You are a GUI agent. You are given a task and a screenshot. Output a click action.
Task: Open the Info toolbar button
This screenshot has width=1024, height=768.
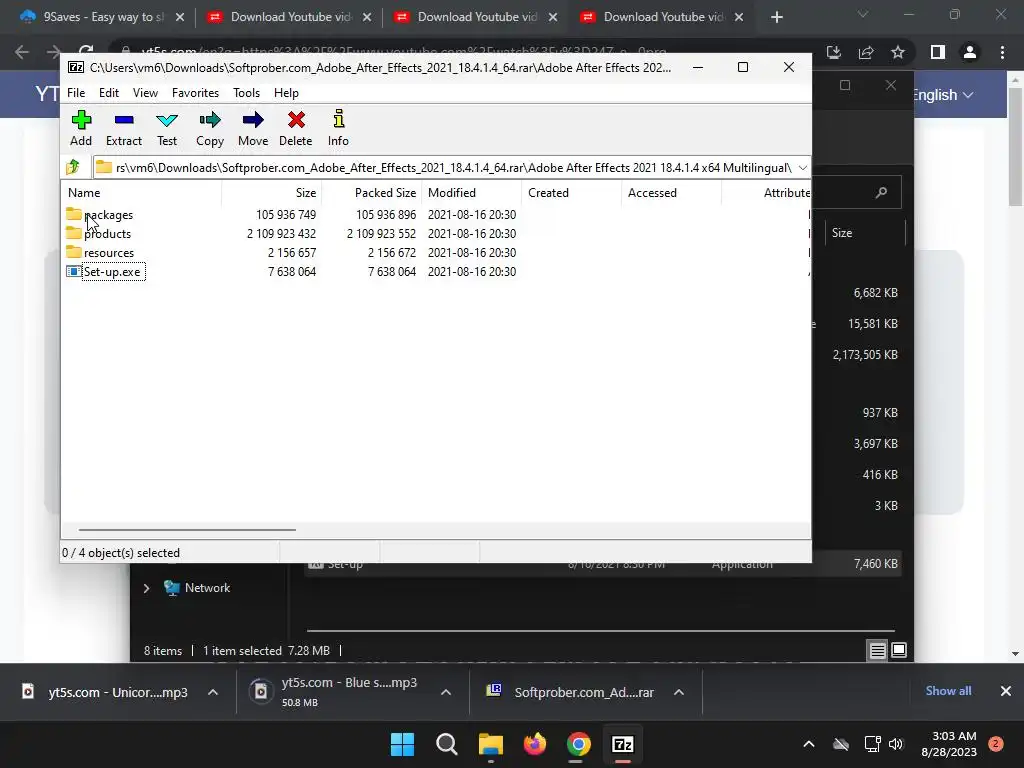[x=338, y=128]
